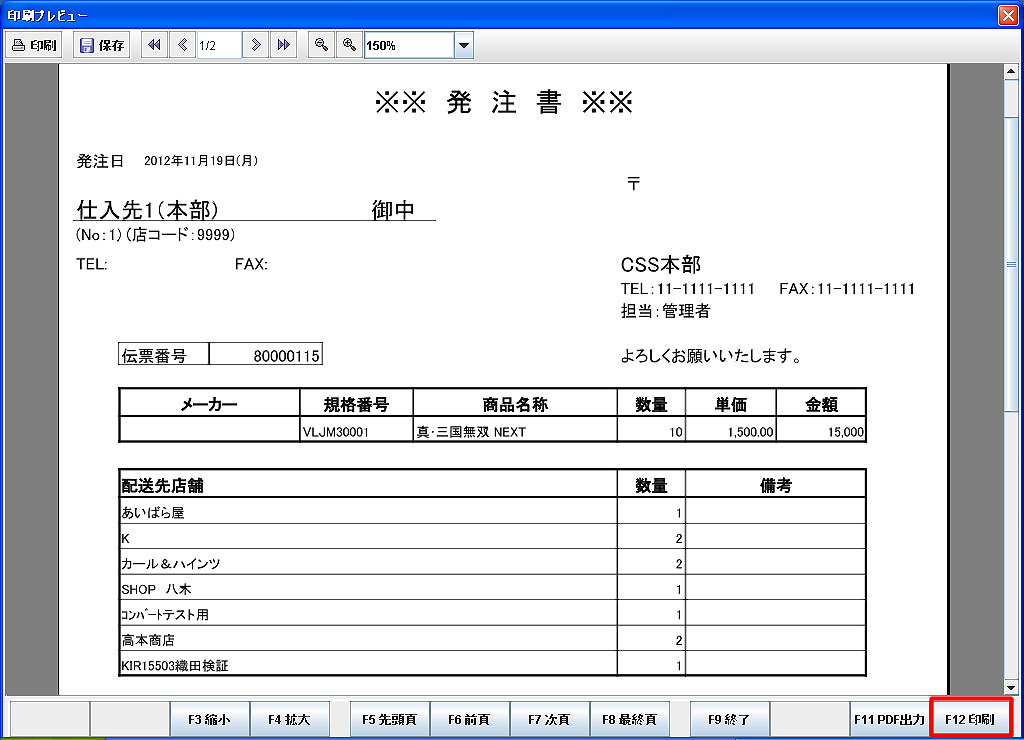The image size is (1024, 740).
Task: Click the vertical scrollbar down arrow
Action: click(1011, 688)
